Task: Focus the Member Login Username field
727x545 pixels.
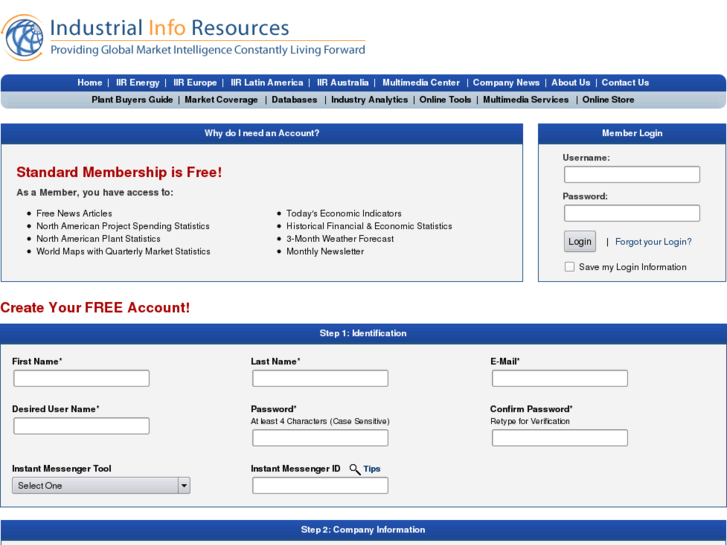Action: pos(632,174)
